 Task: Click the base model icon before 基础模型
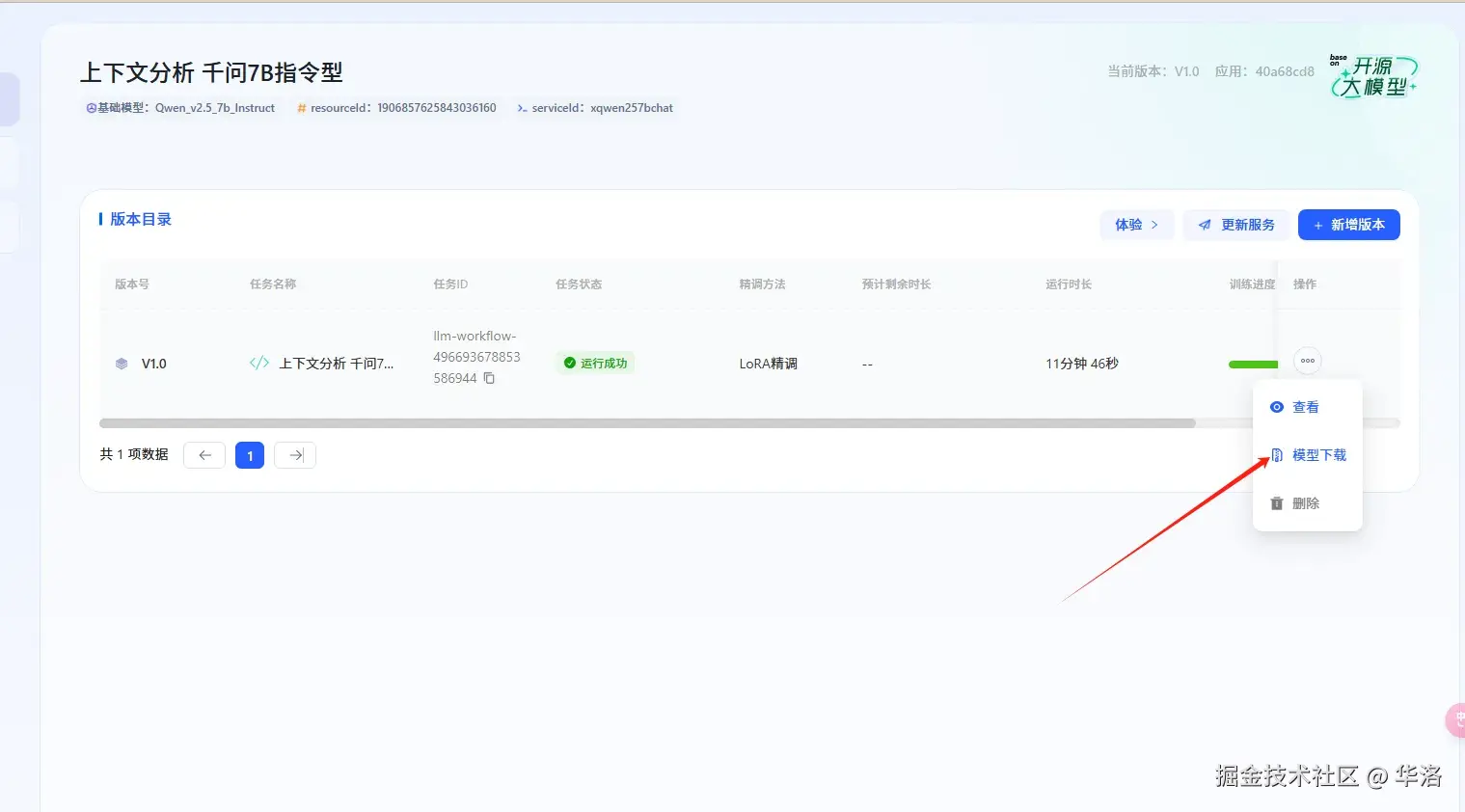click(x=92, y=108)
